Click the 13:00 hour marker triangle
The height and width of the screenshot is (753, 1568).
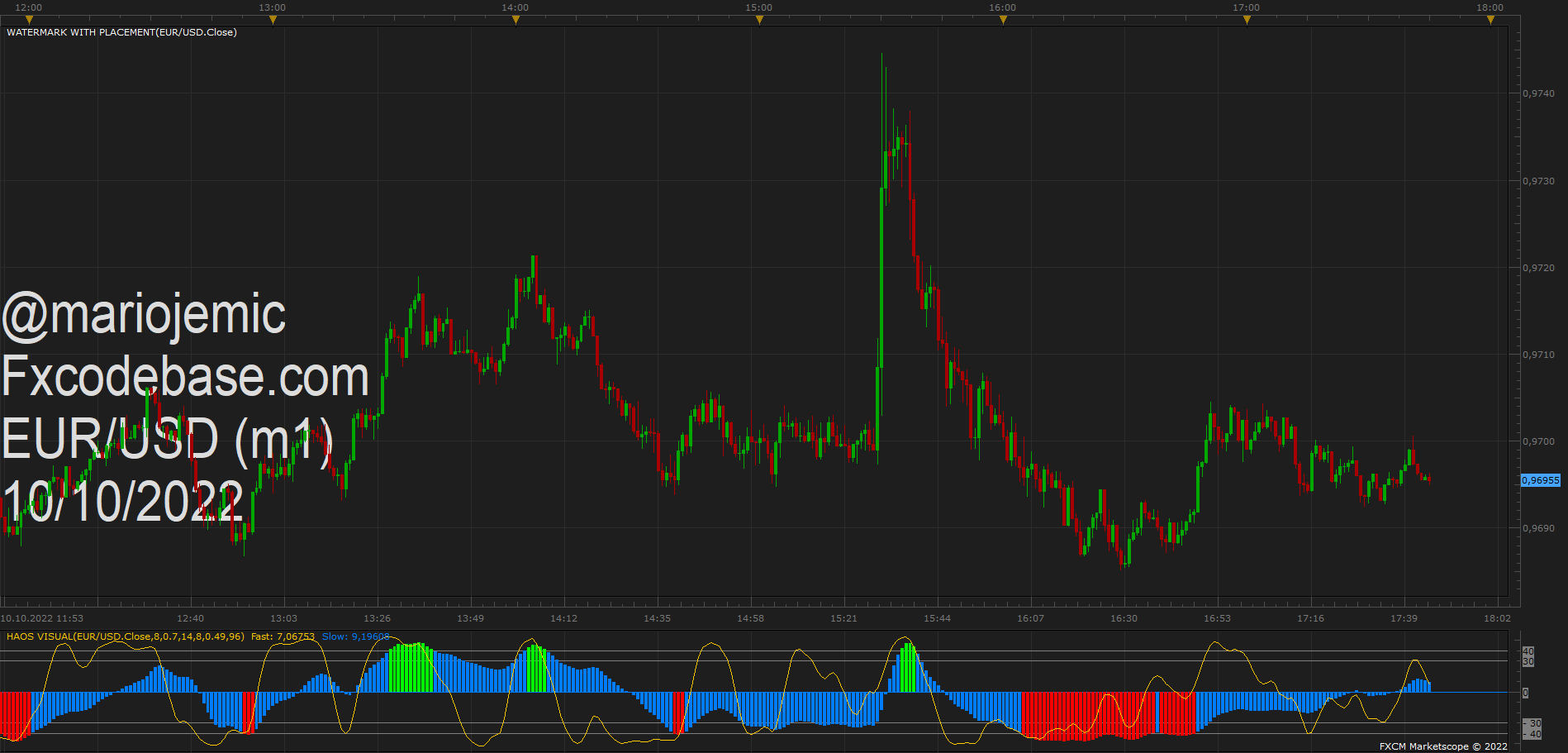click(x=273, y=20)
